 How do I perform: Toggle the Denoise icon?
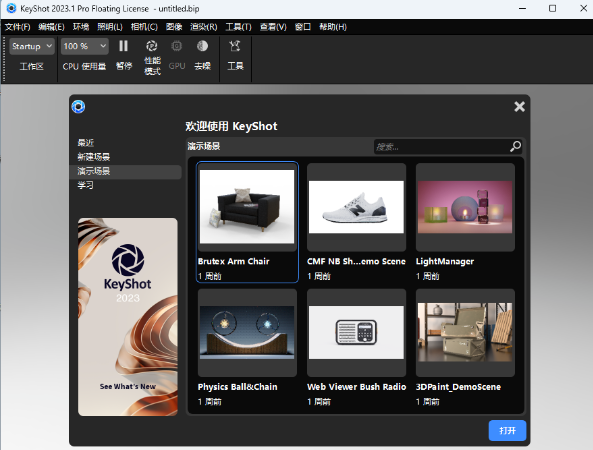click(202, 46)
